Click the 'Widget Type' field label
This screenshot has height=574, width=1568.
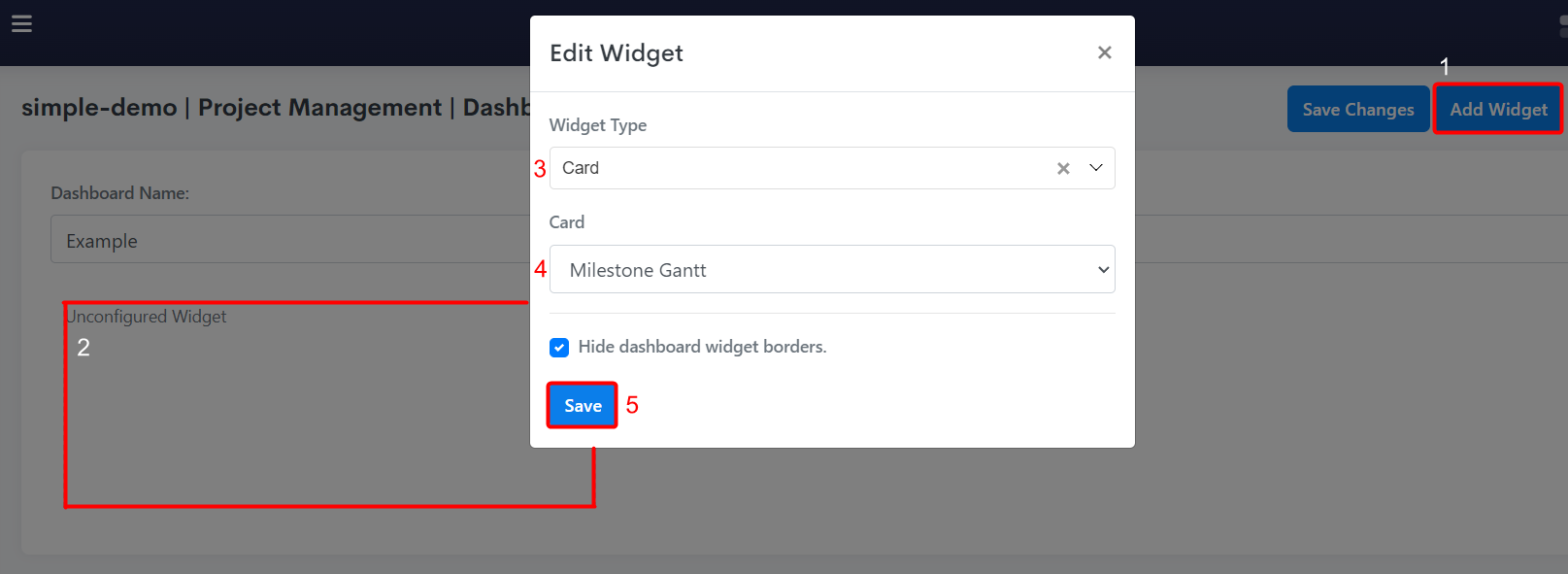pyautogui.click(x=598, y=125)
